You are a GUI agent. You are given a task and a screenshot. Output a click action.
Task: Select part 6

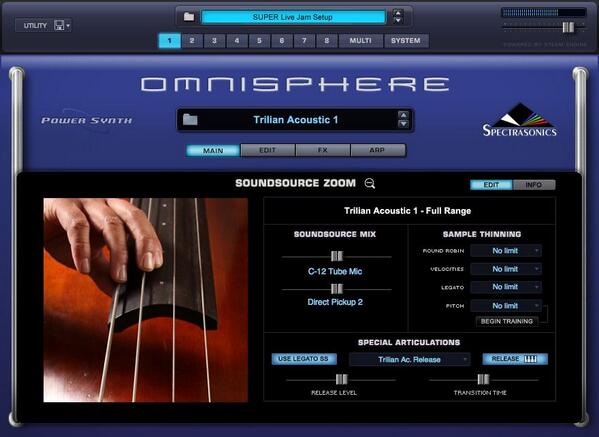pyautogui.click(x=282, y=40)
